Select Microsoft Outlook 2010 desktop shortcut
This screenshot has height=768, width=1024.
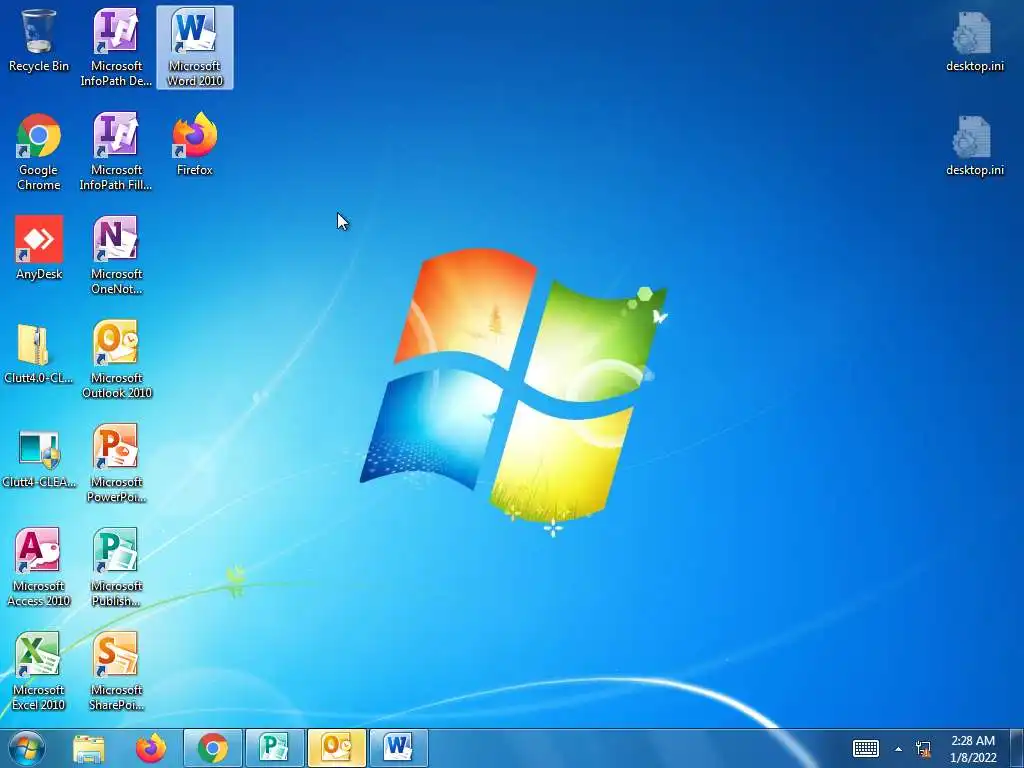tap(116, 359)
